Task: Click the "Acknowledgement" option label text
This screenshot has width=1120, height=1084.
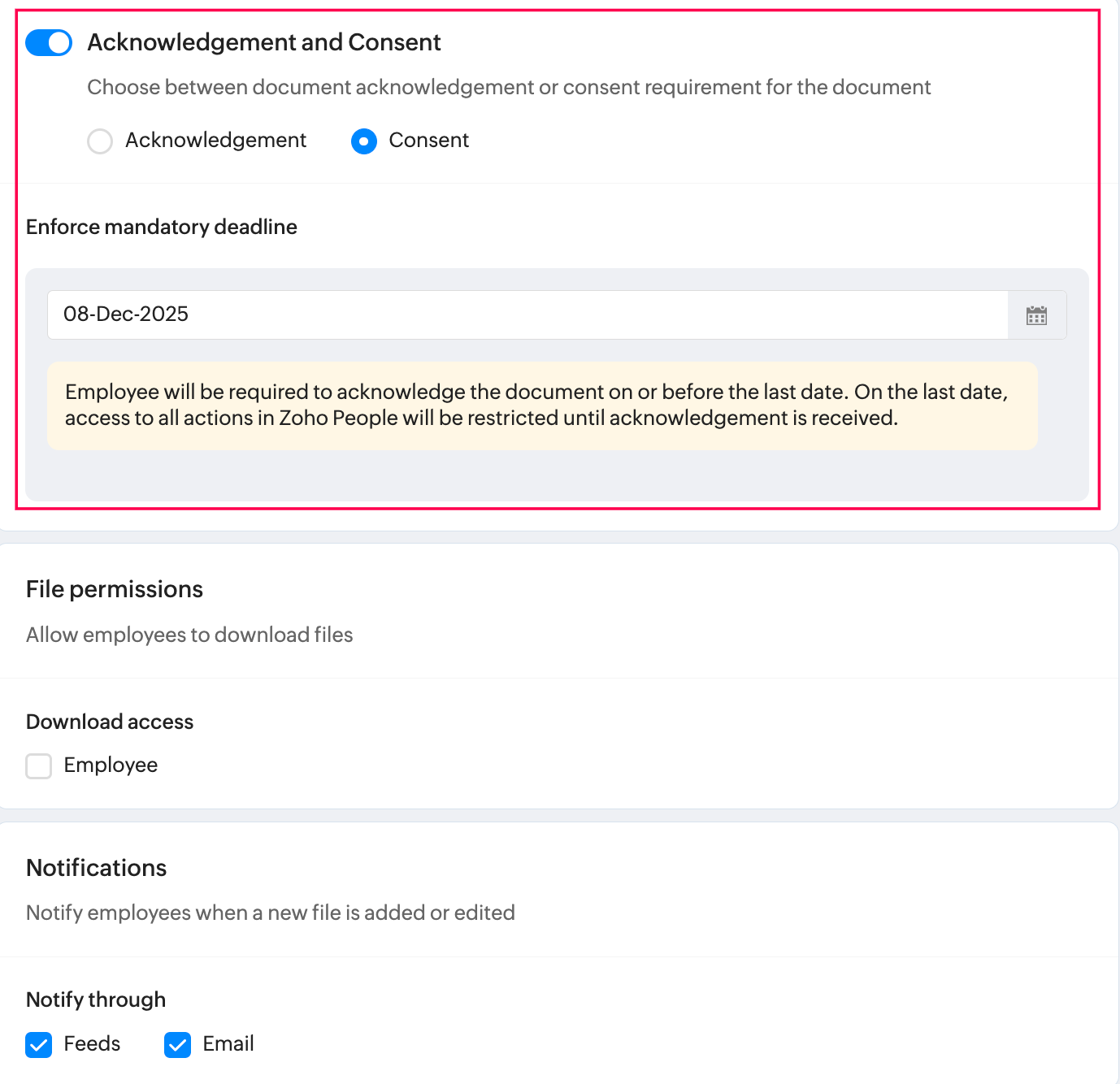Action: click(215, 141)
